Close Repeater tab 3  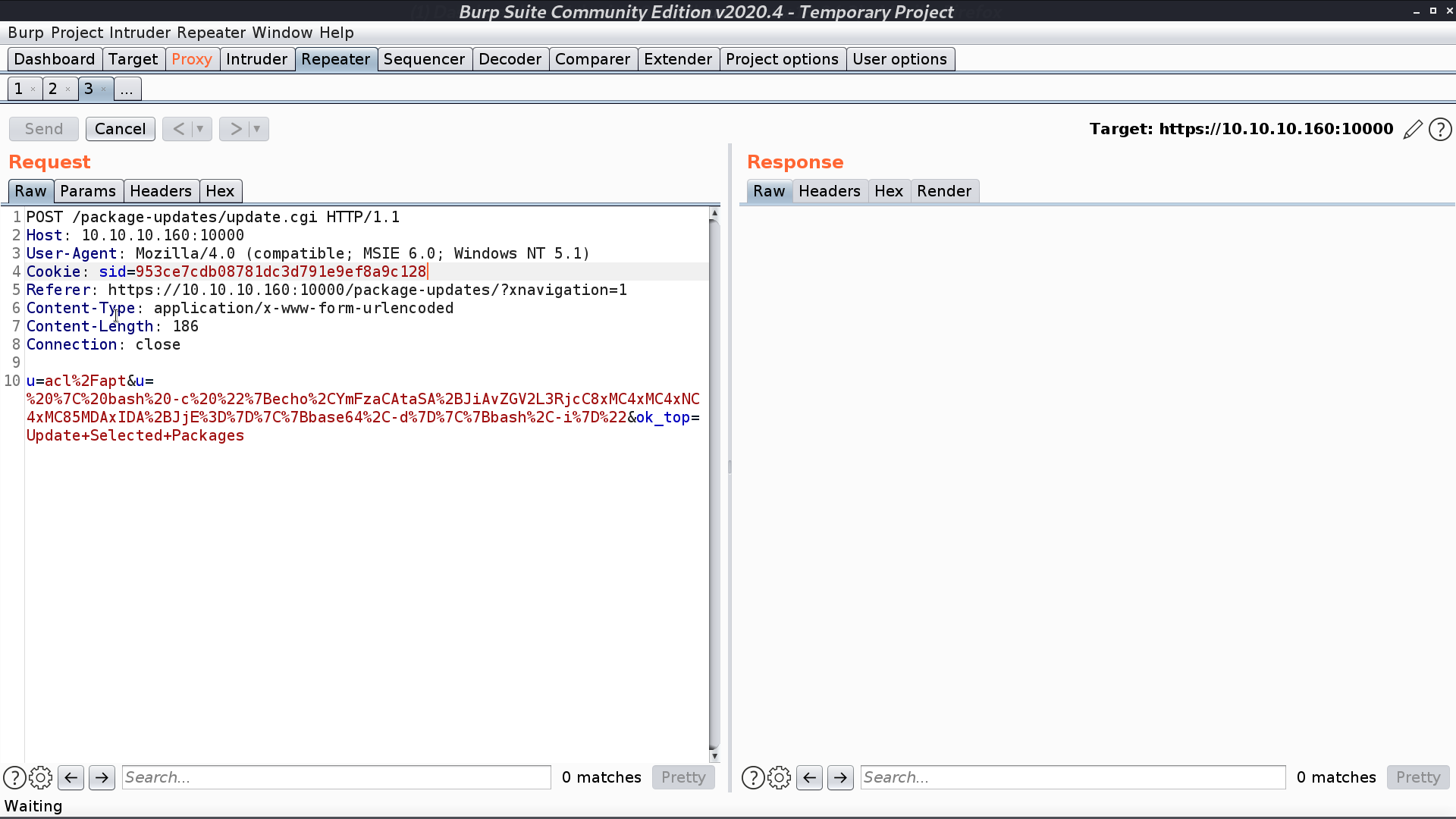click(x=104, y=89)
